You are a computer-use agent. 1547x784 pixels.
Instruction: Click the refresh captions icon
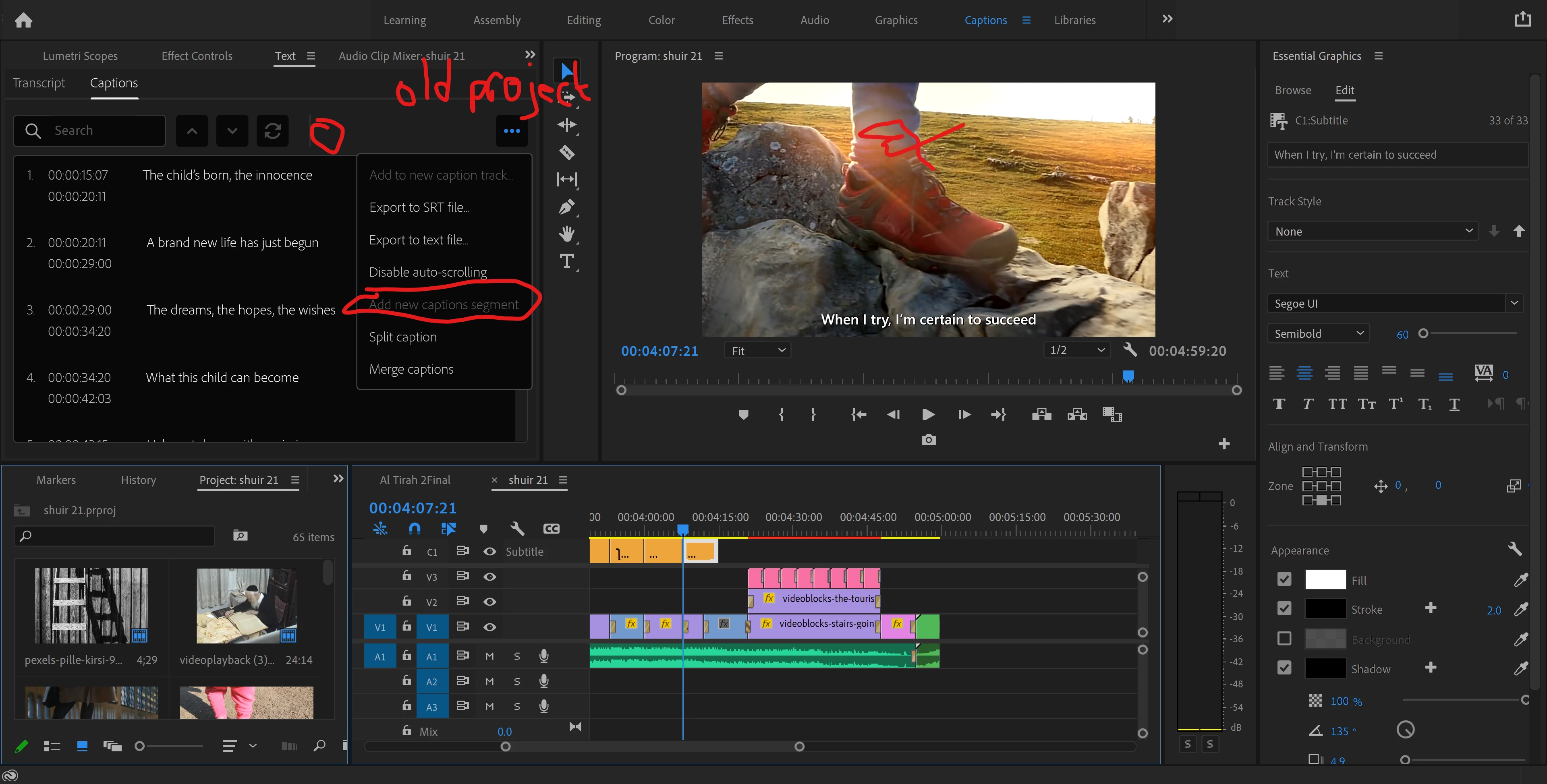click(273, 131)
